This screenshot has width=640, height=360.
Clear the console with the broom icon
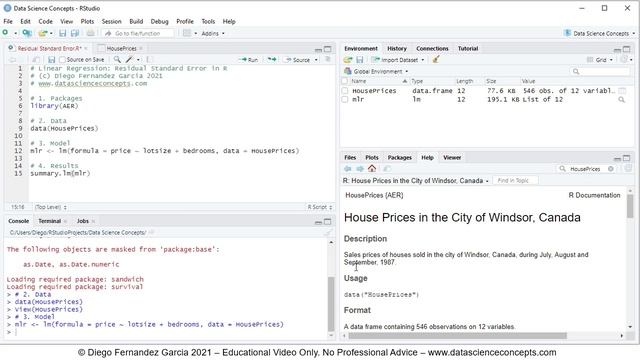[327, 233]
